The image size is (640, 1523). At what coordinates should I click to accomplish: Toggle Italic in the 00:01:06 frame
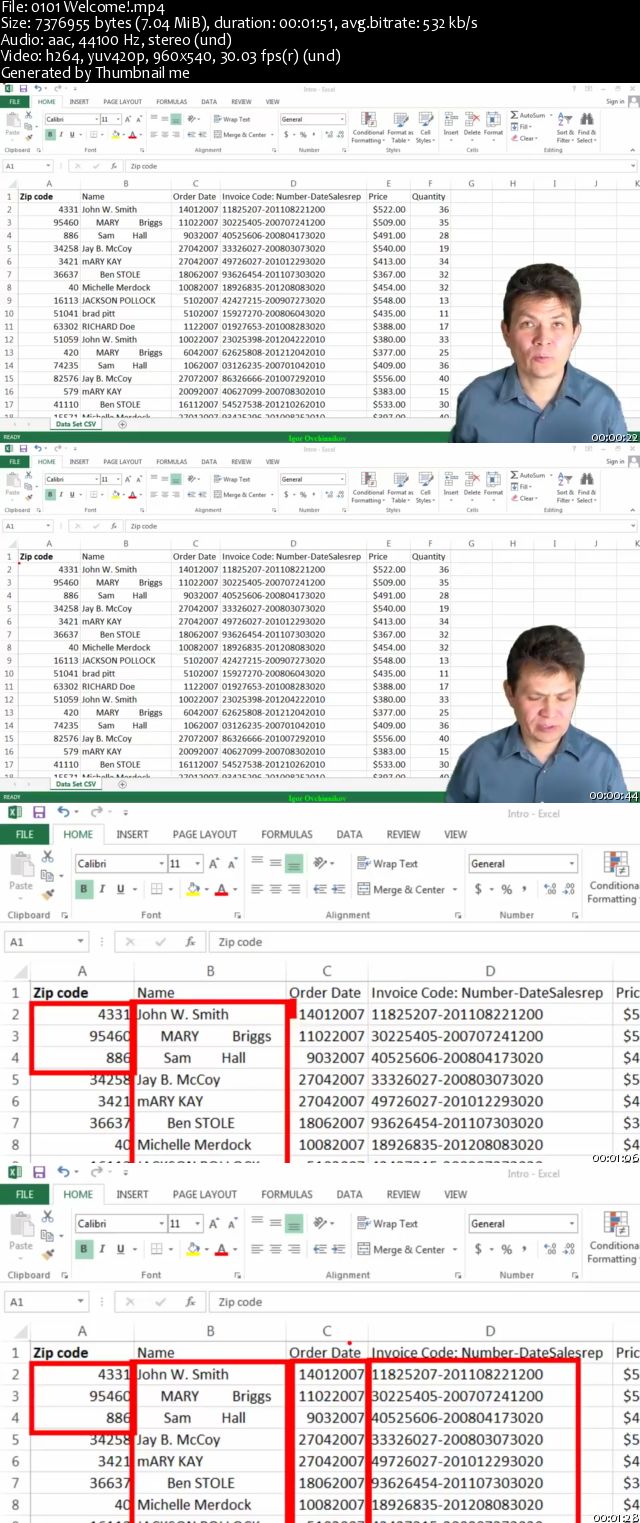click(x=103, y=890)
